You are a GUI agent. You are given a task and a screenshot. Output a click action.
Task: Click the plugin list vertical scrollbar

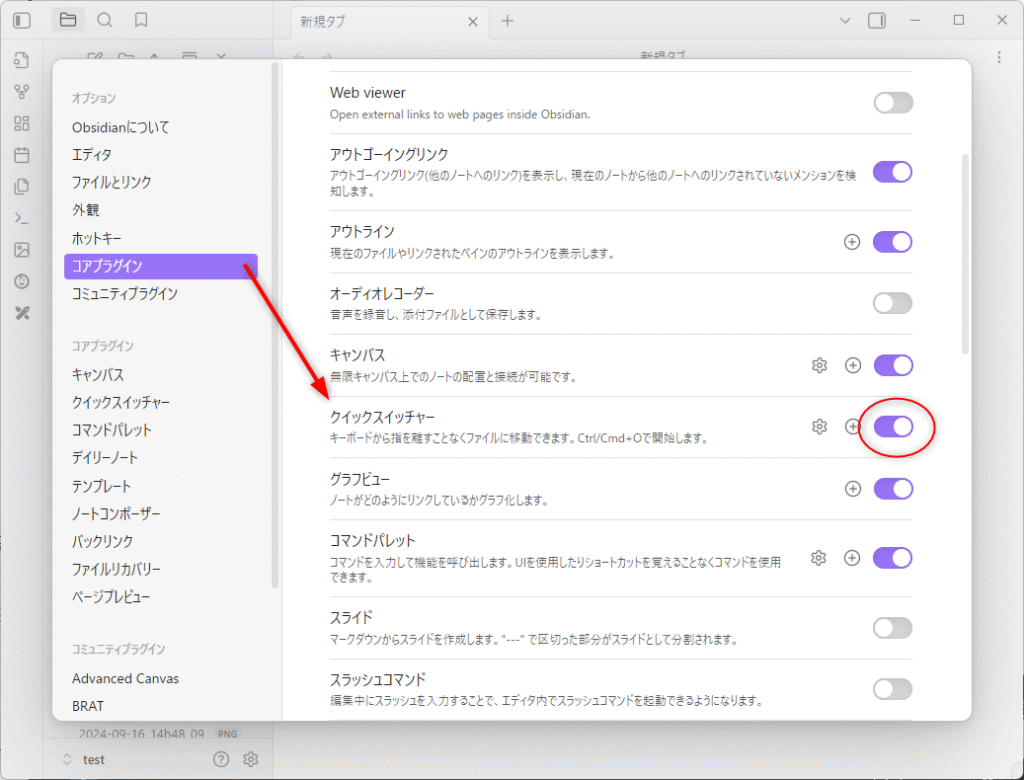(965, 254)
